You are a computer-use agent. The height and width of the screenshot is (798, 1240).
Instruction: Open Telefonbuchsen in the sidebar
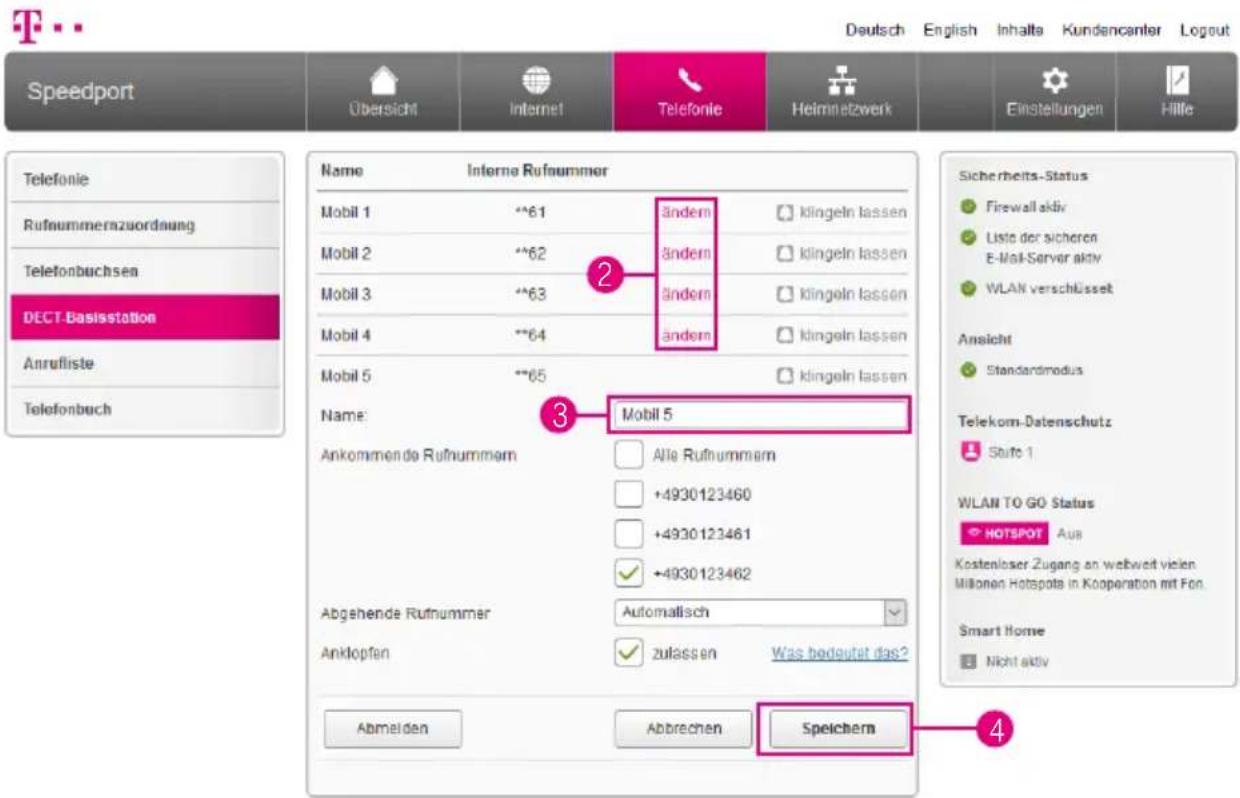click(145, 272)
